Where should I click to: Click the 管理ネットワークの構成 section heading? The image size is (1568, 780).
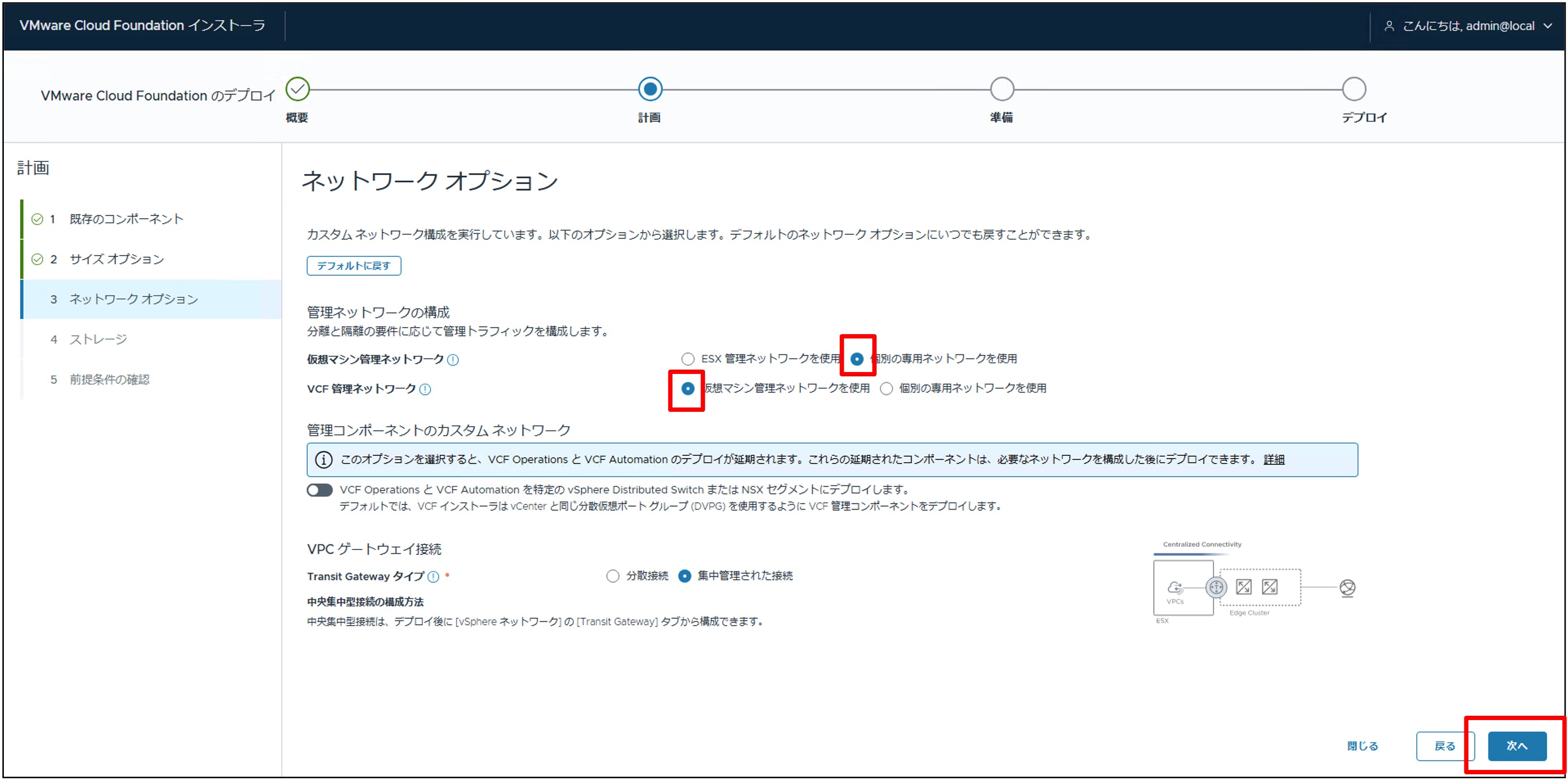pos(378,313)
